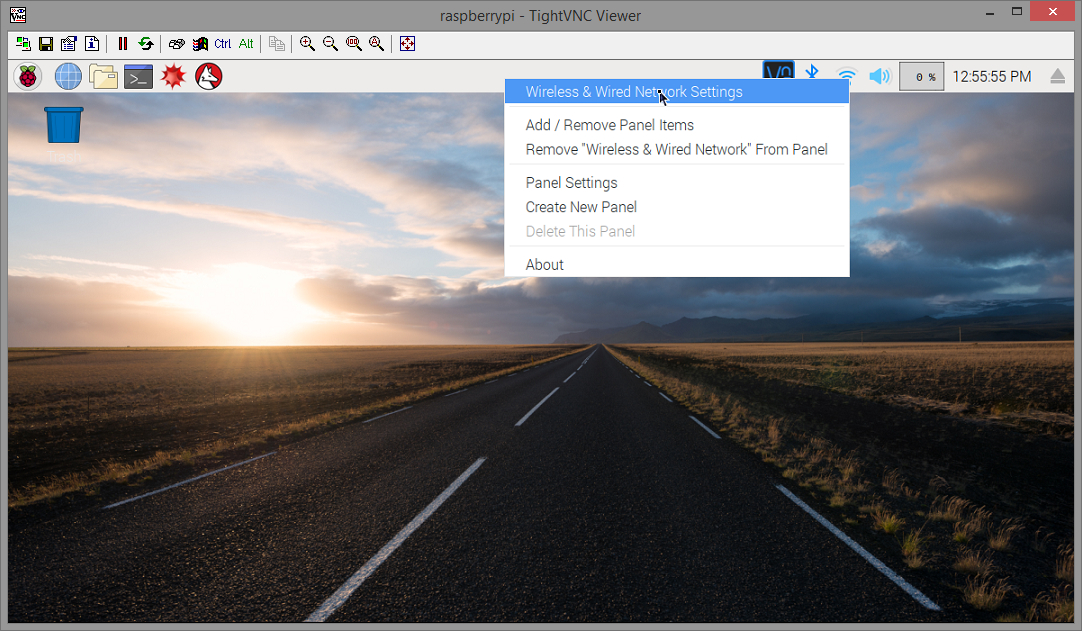Screen dimensions: 1082x631
Task: Select Remove "Wireless & Wired Network" From Panel
Action: click(x=677, y=149)
